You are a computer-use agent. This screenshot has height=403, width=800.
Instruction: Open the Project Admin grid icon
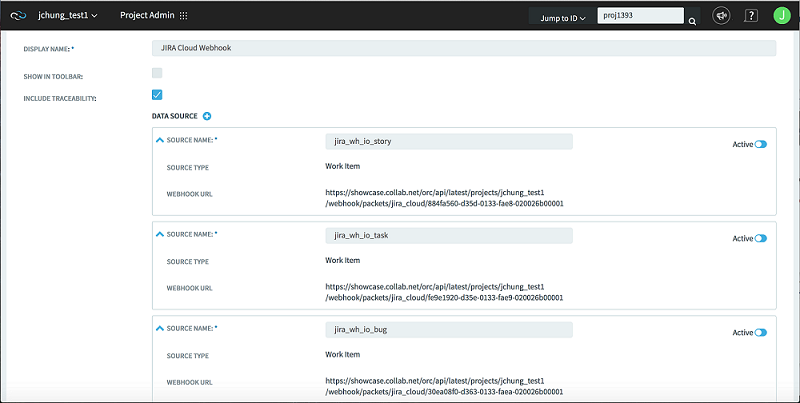coord(184,15)
